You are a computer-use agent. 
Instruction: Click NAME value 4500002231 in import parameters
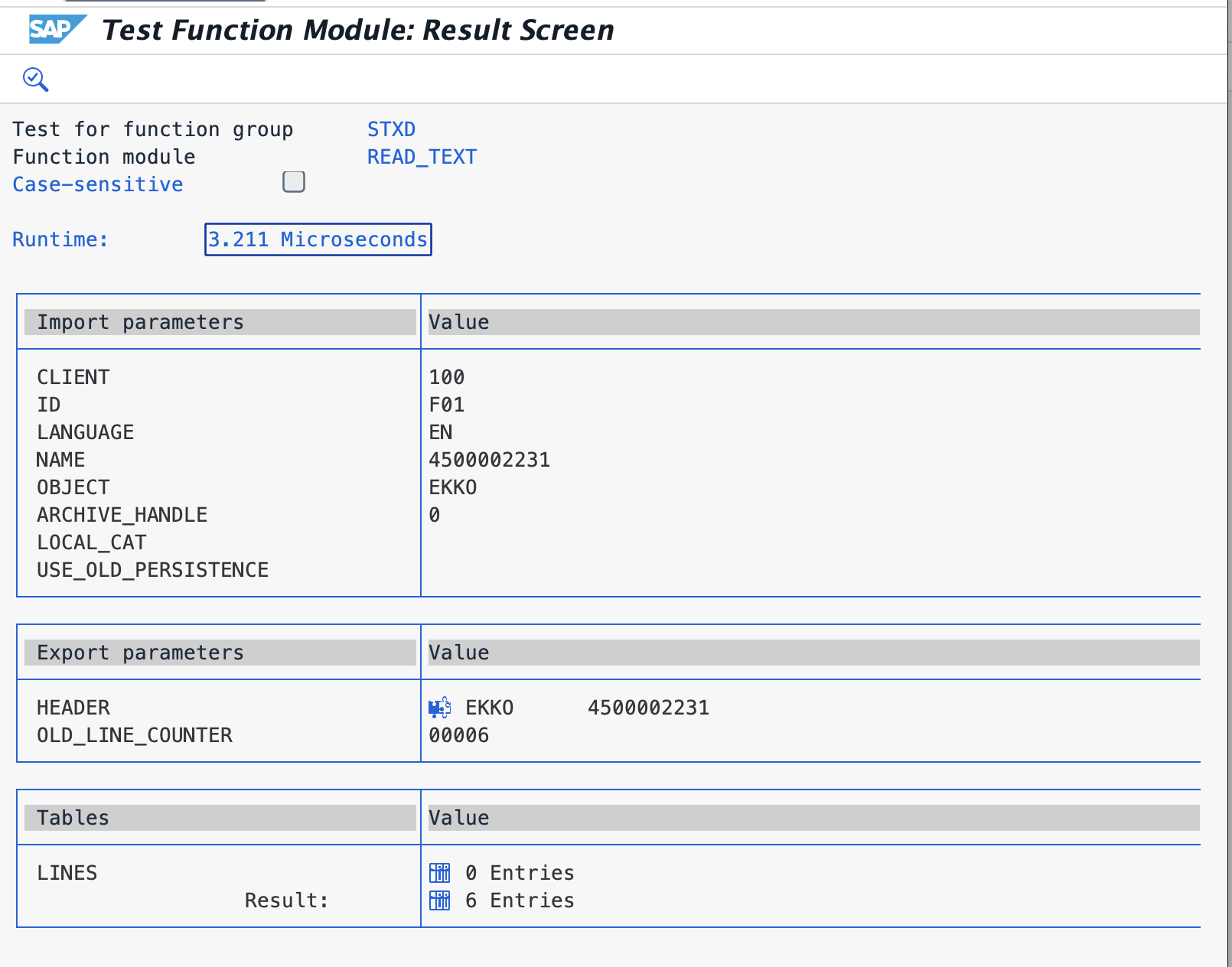pos(490,460)
